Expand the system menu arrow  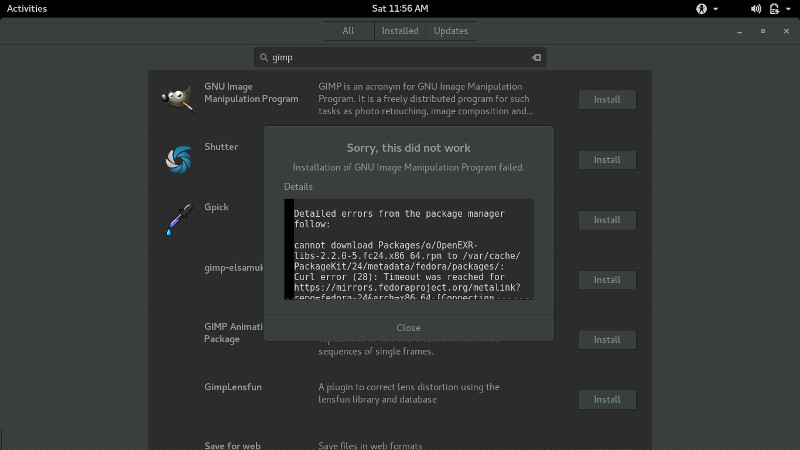[x=788, y=9]
